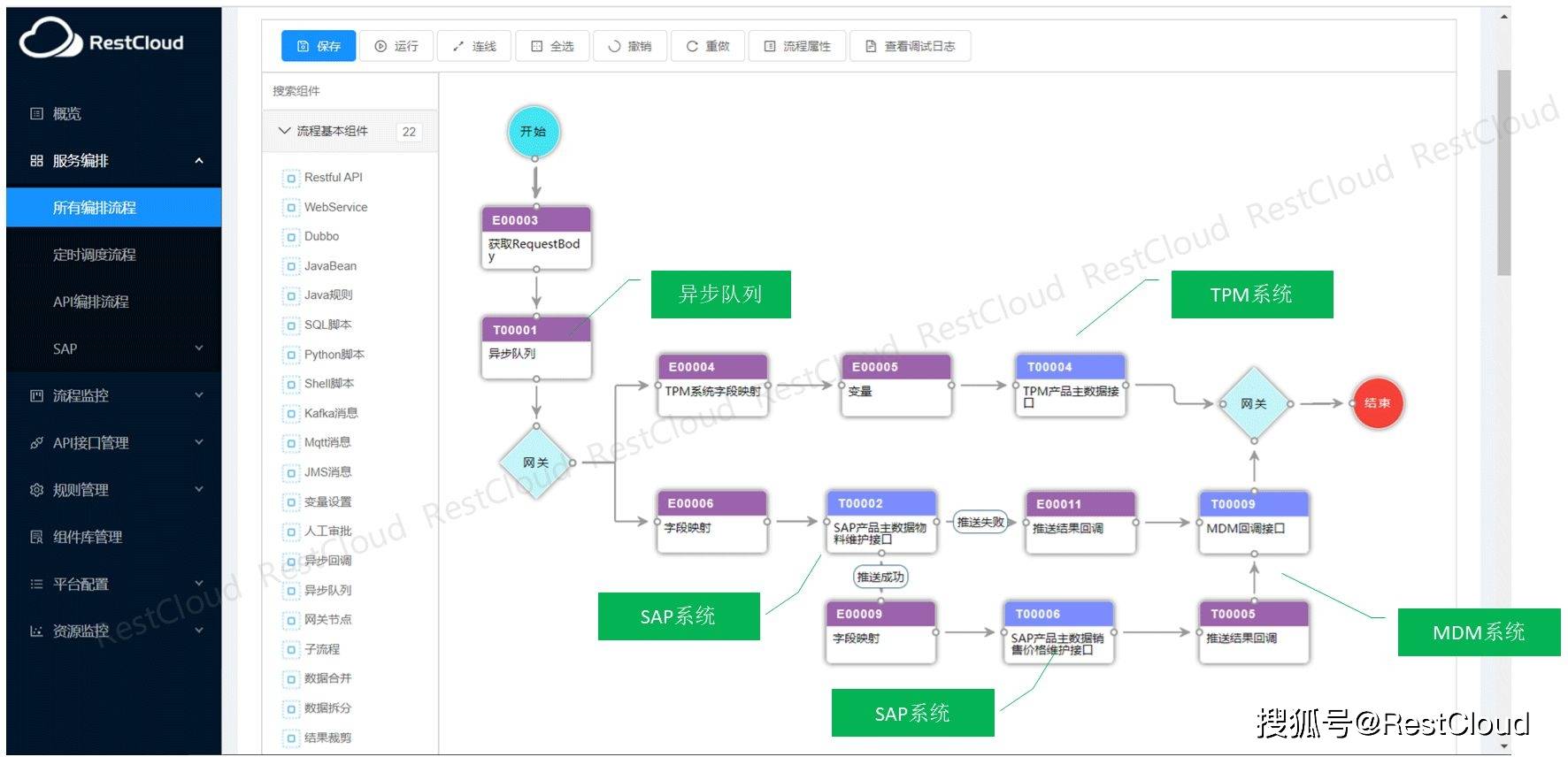
Task: Expand the 规则管理 menu arrow
Action: pyautogui.click(x=199, y=489)
